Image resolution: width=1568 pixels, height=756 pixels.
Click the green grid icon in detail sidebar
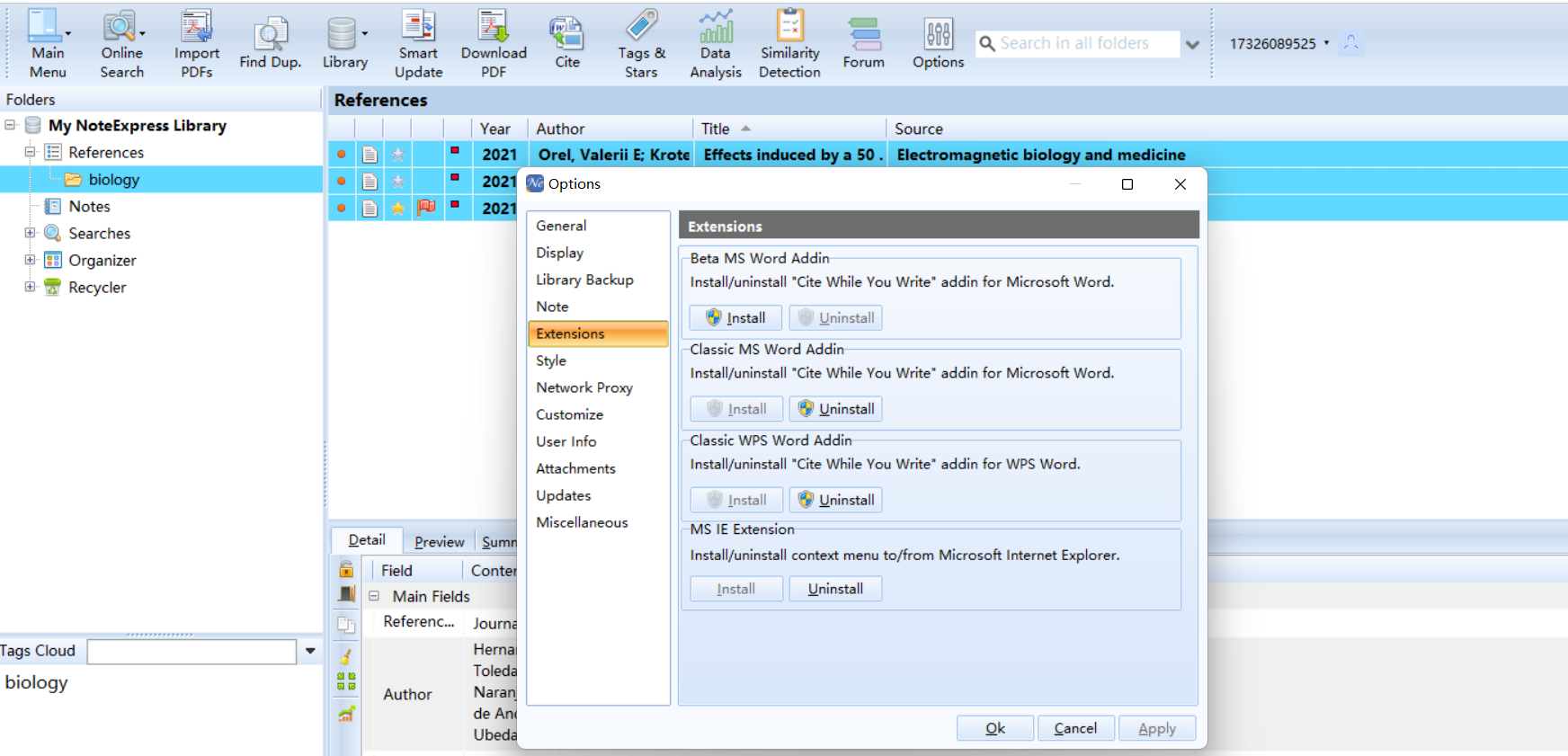[x=346, y=681]
